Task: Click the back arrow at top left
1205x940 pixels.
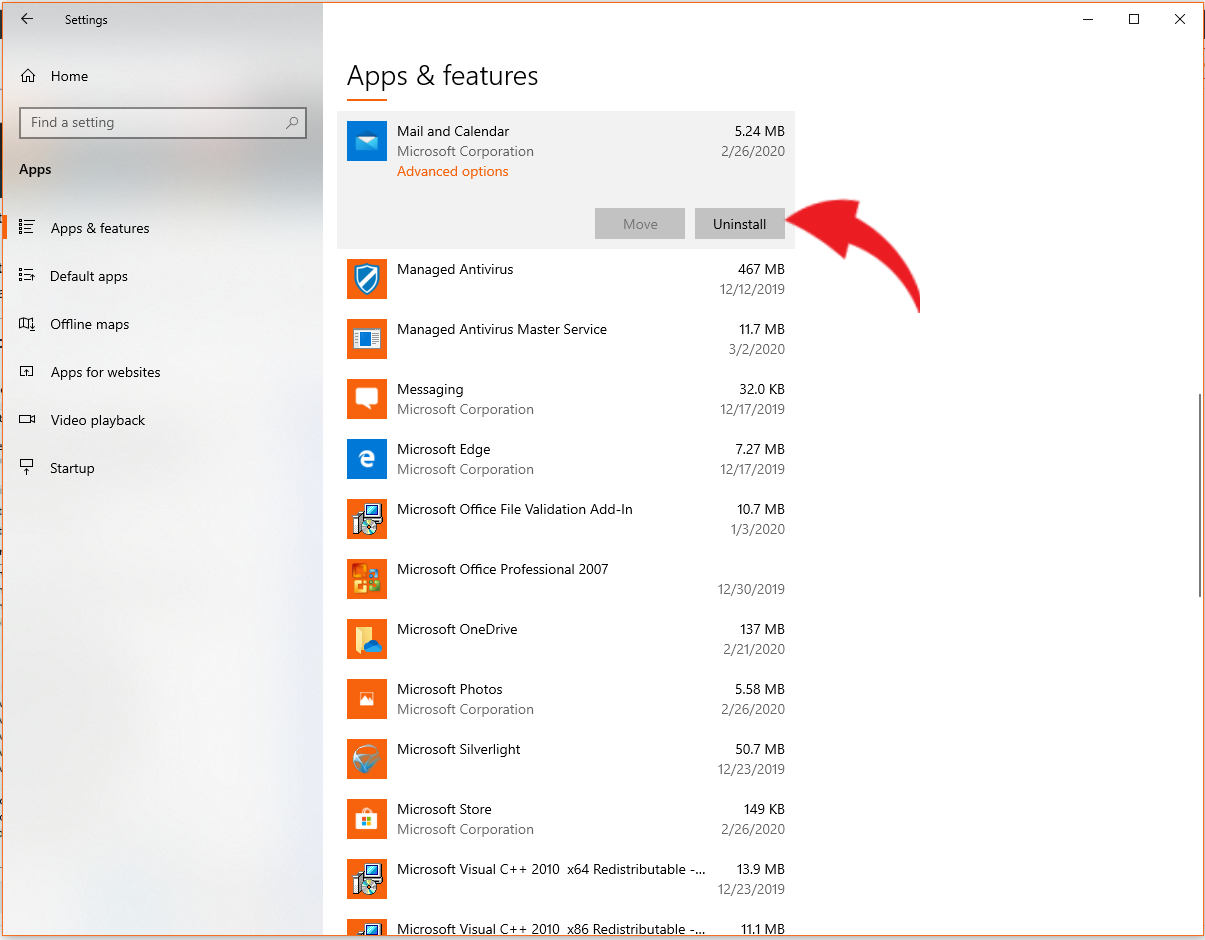Action: [27, 18]
